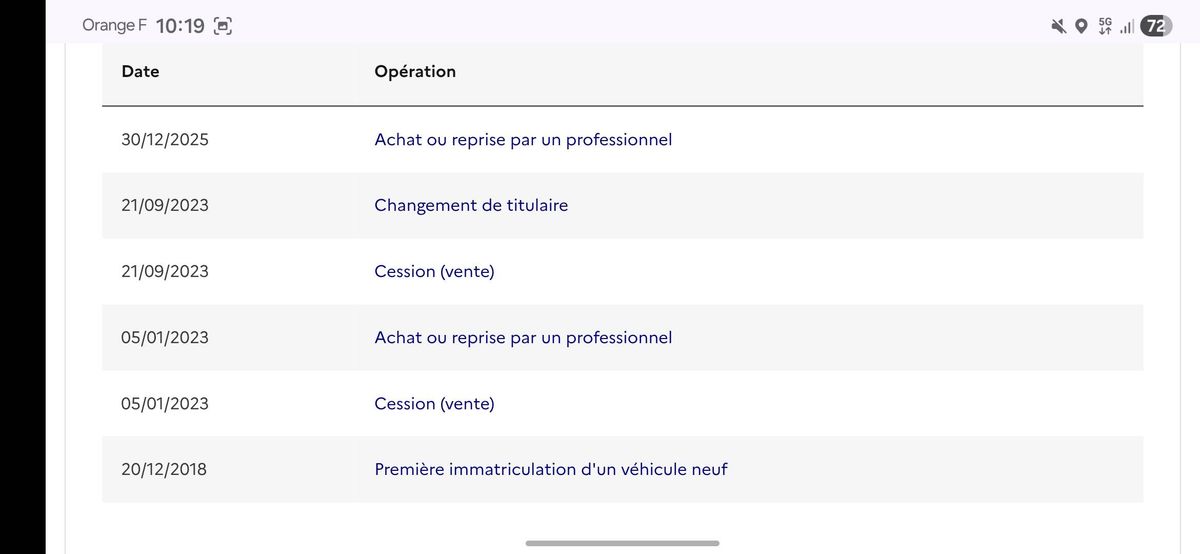Tap the signal strength bars icon
The width and height of the screenshot is (1200, 554).
coord(1127,28)
